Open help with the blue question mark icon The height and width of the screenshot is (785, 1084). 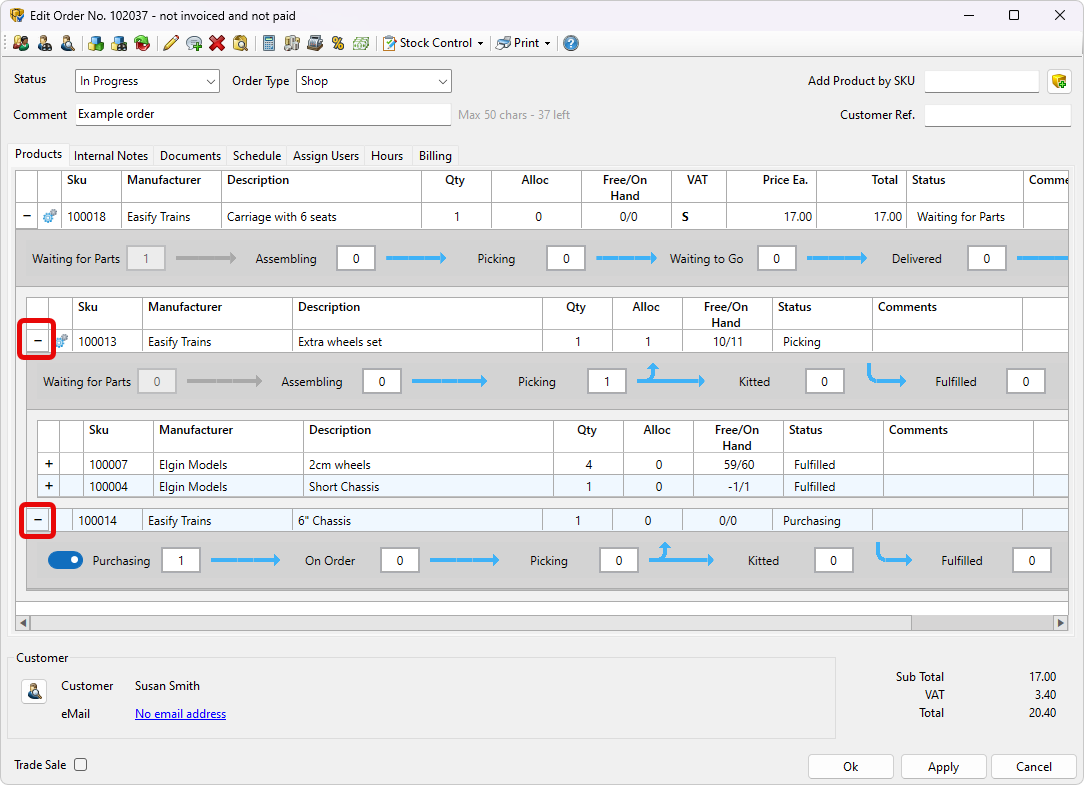point(570,43)
